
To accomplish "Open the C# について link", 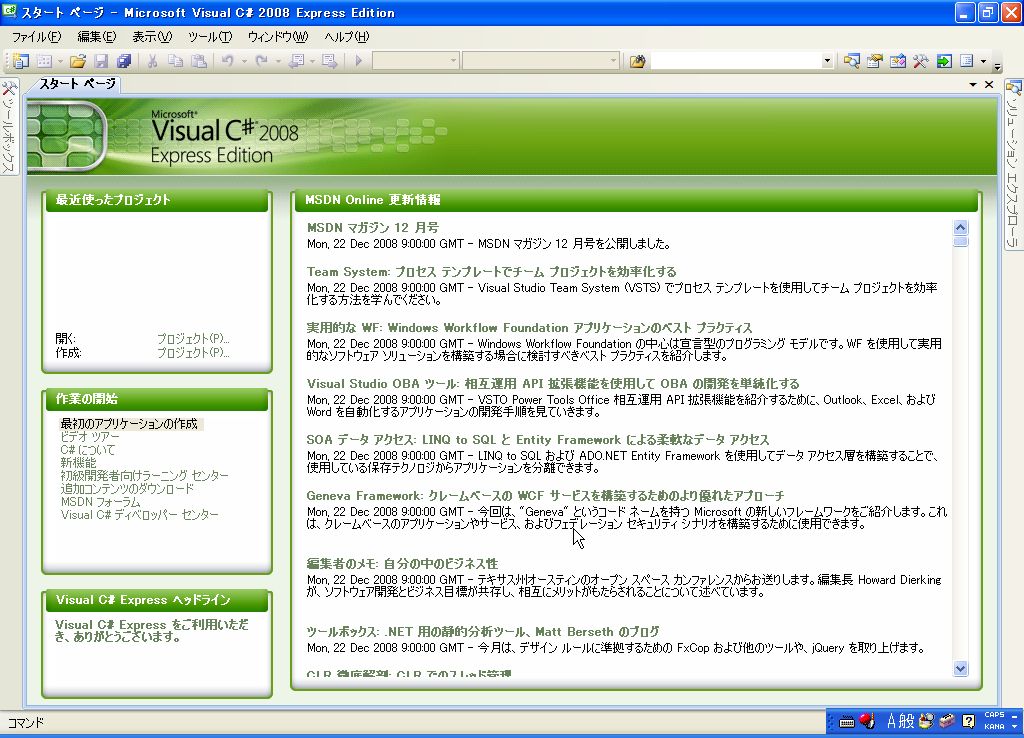I will pos(88,450).
